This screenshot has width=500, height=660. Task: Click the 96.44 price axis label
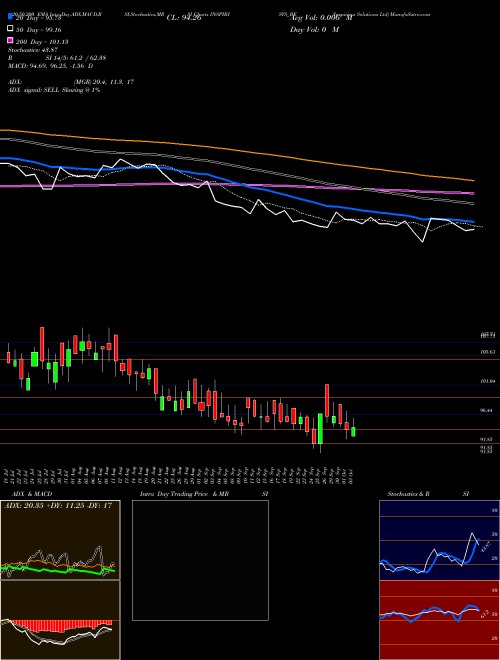click(487, 410)
